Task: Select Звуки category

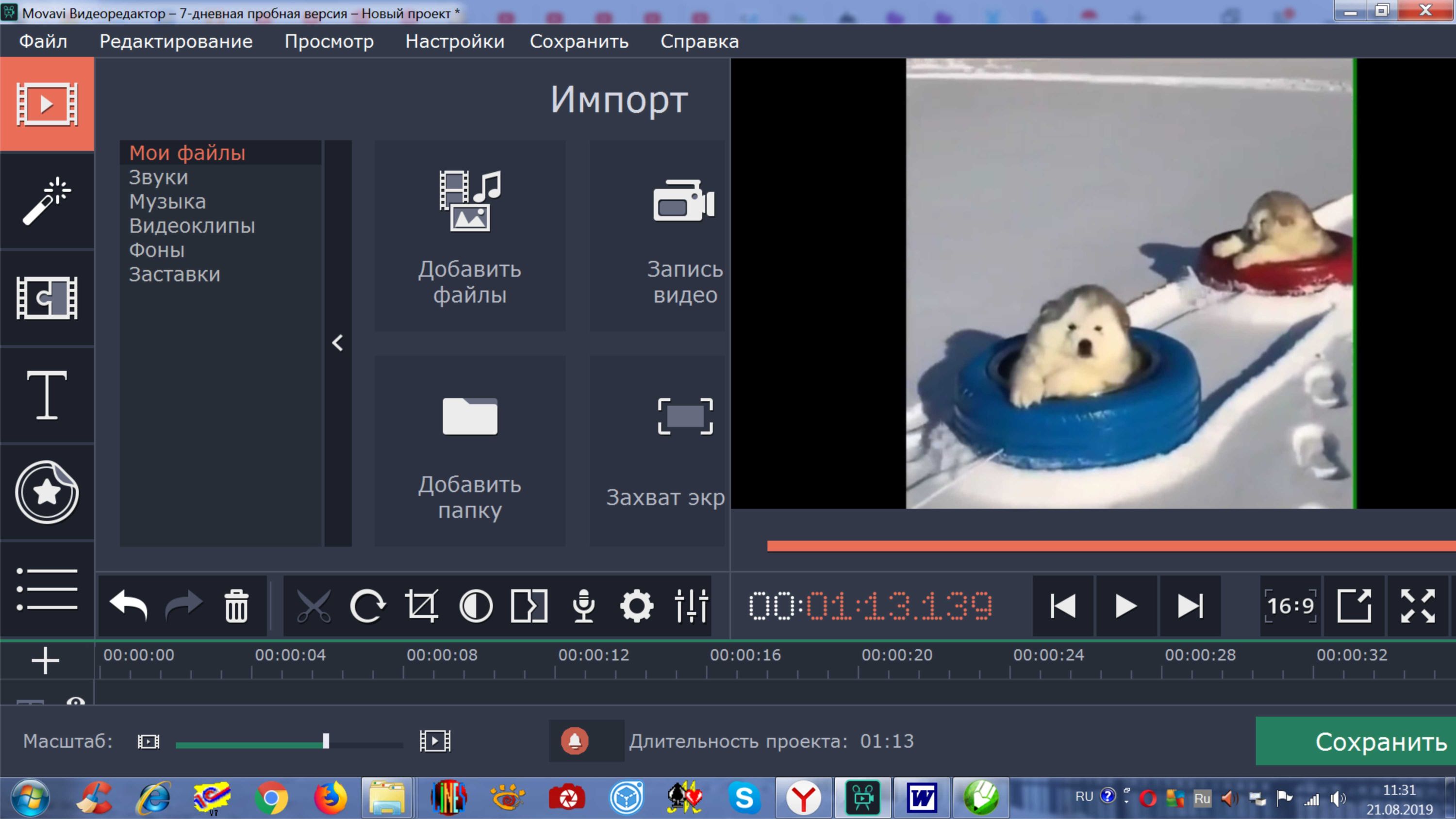Action: point(220,177)
